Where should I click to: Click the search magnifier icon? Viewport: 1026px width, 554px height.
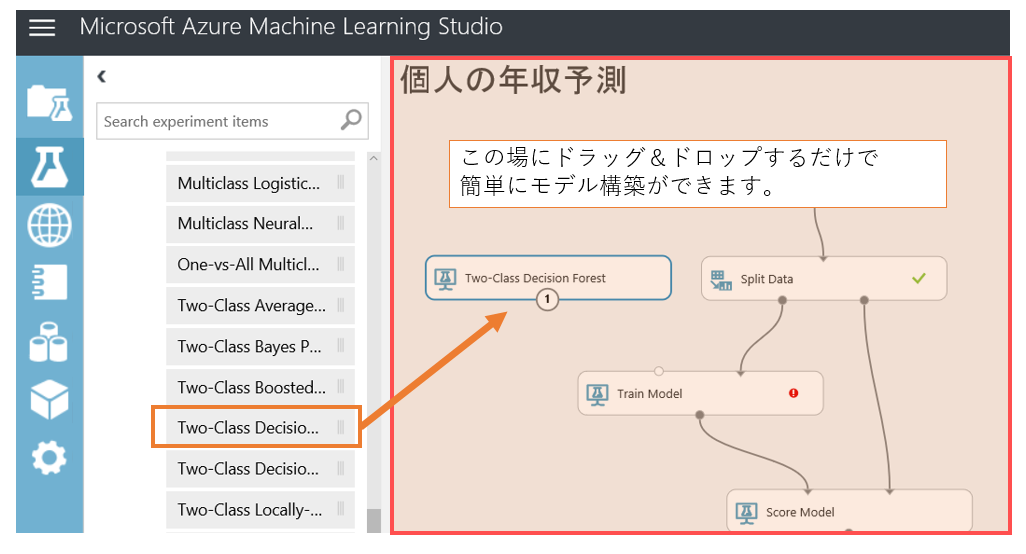click(x=351, y=120)
